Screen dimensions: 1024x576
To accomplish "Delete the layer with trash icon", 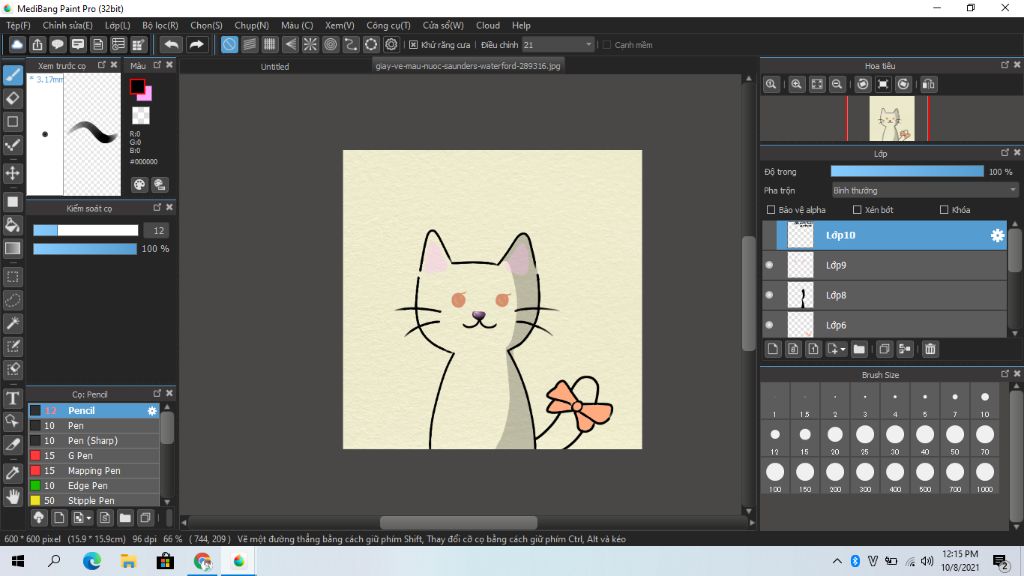I will 931,349.
